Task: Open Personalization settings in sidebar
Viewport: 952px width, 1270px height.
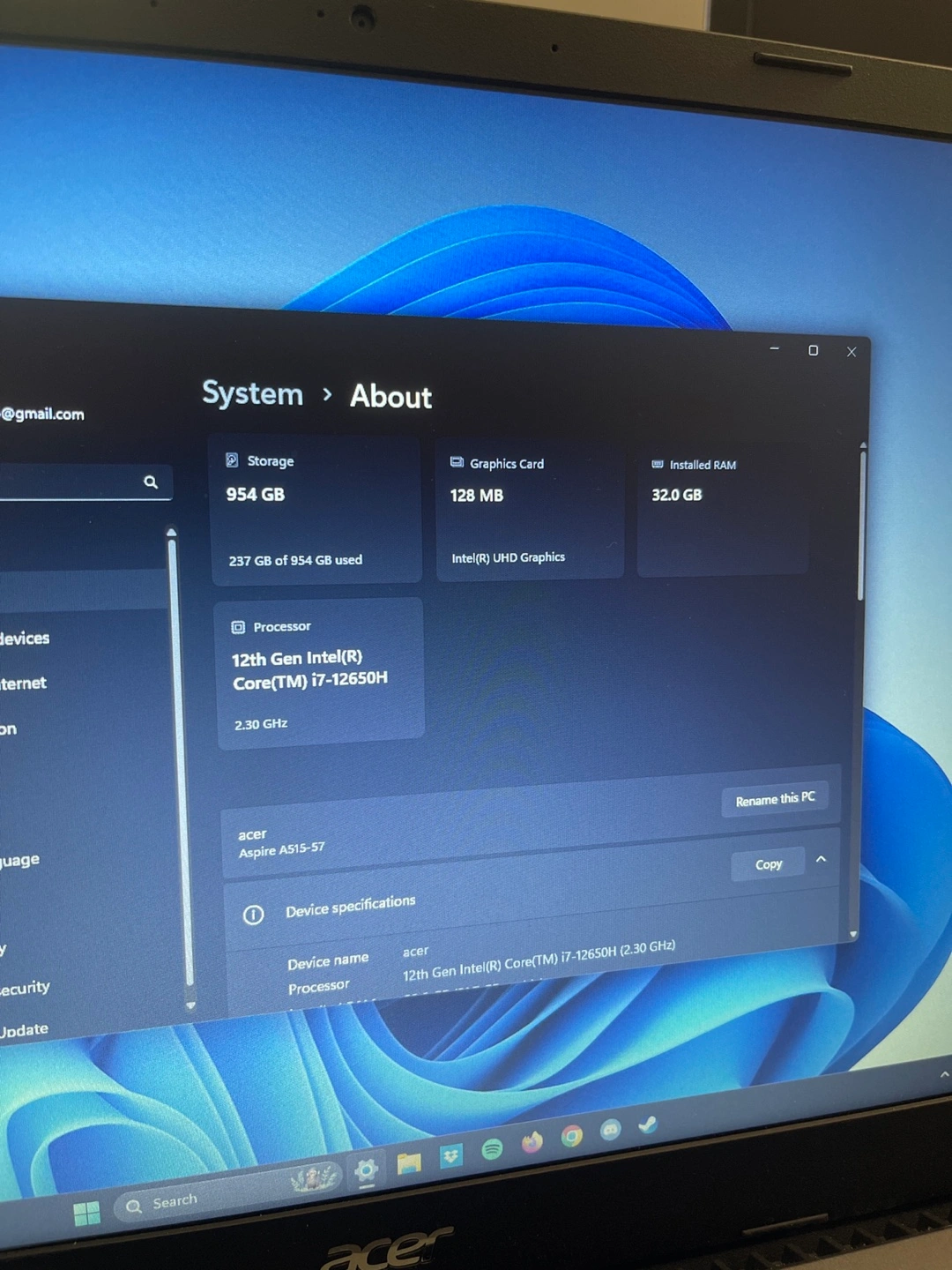Action: 8,729
